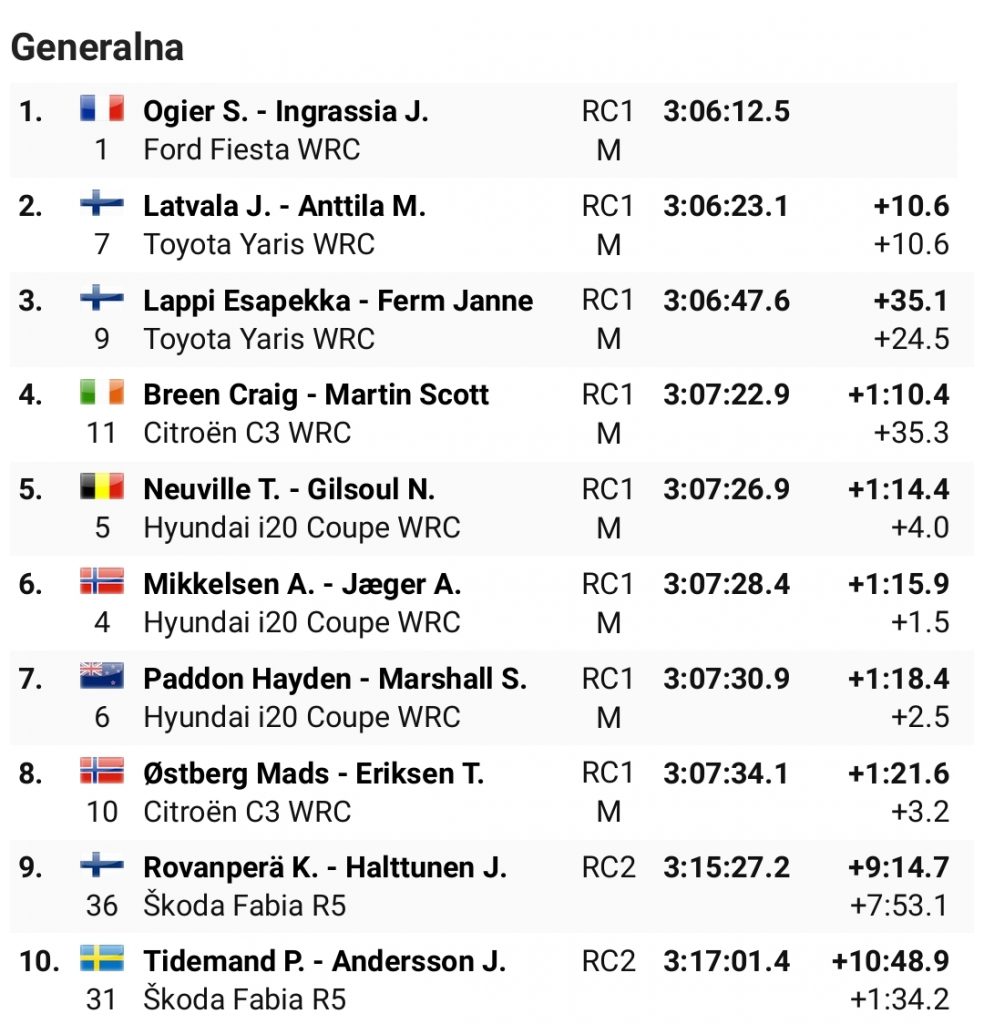Click the Norwegian flag beside Østberg Mads
Screen dimensions: 984x1024
click(102, 770)
